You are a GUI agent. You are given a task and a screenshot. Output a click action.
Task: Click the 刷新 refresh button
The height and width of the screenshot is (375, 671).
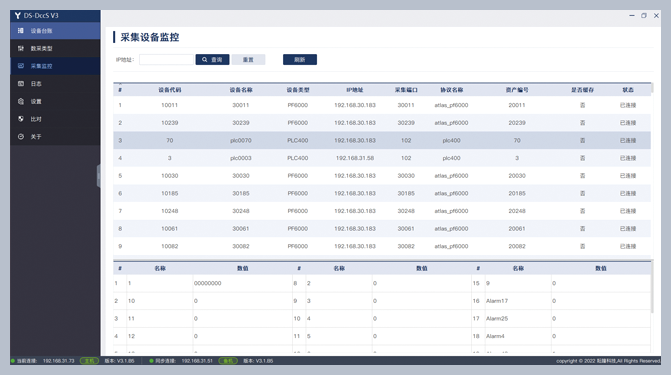tap(300, 60)
